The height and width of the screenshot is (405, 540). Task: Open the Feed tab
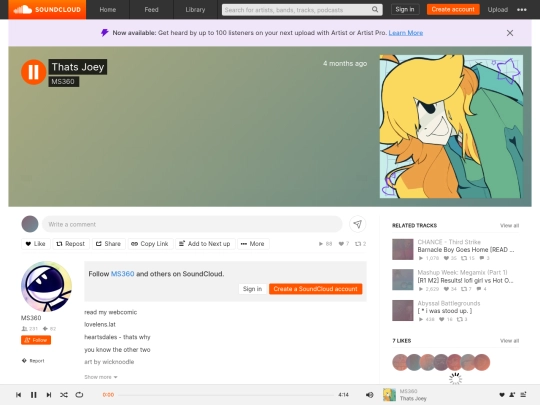point(151,10)
